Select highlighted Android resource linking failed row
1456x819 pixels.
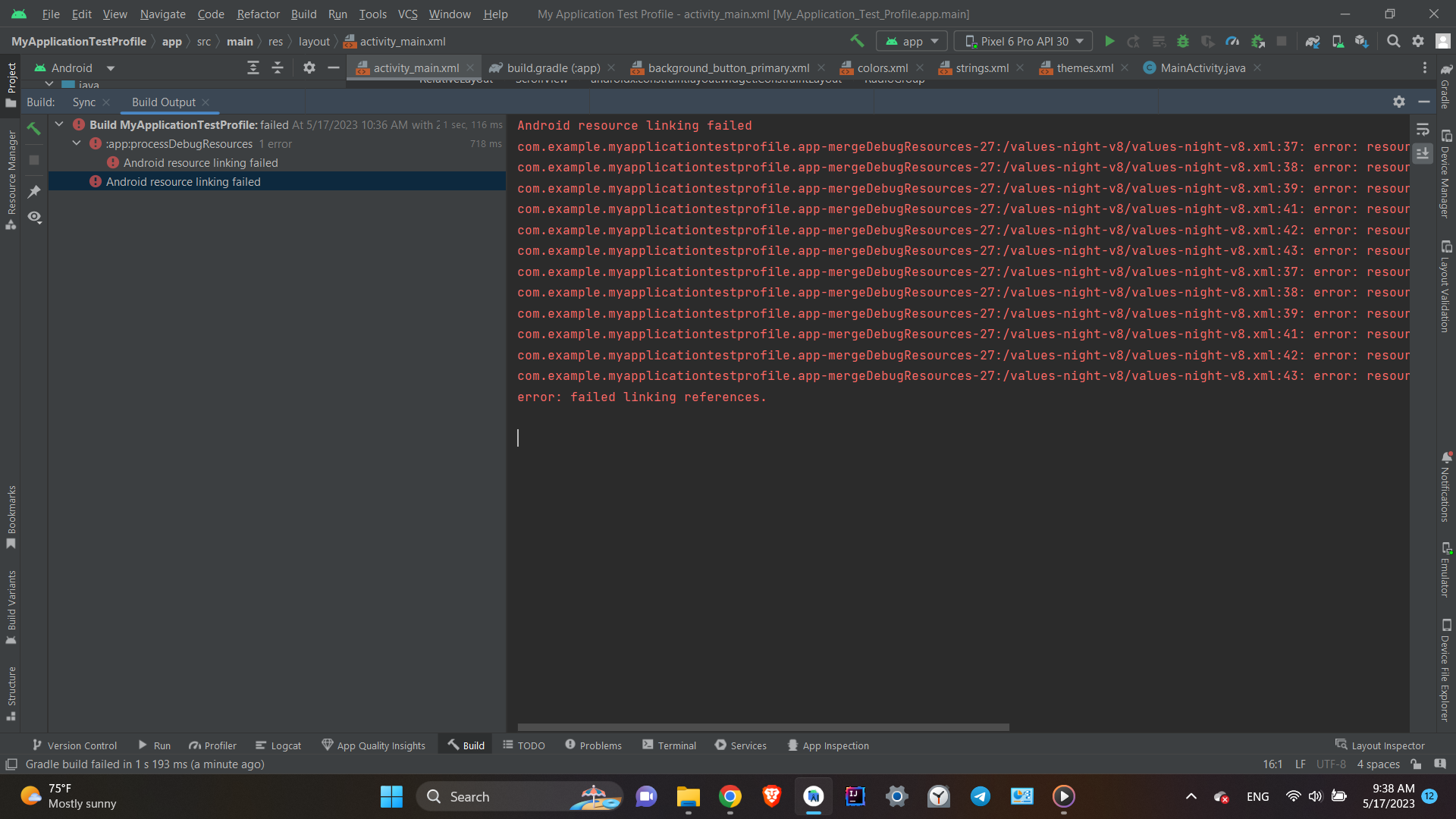point(277,181)
